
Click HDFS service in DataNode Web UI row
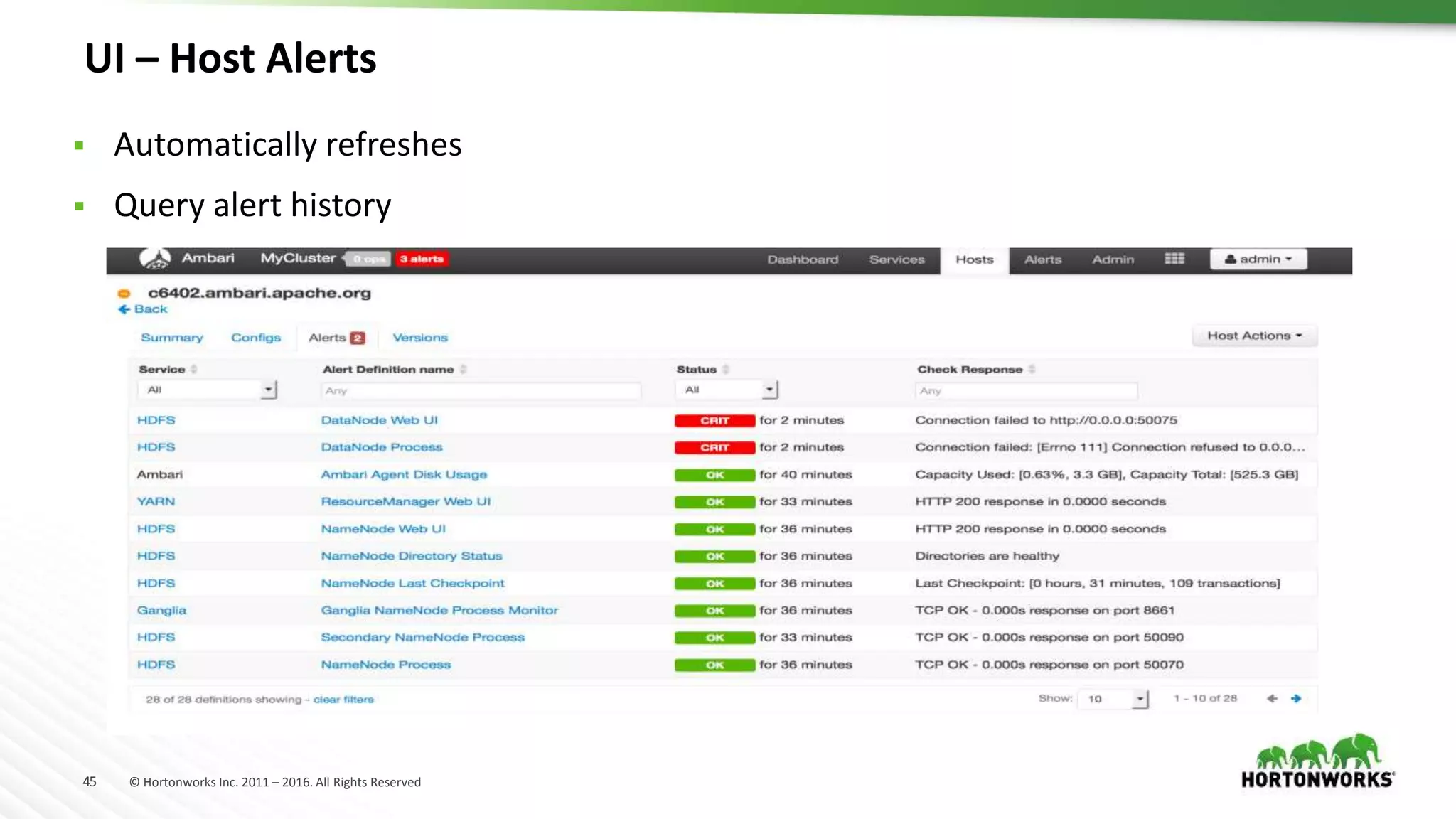coord(156,420)
